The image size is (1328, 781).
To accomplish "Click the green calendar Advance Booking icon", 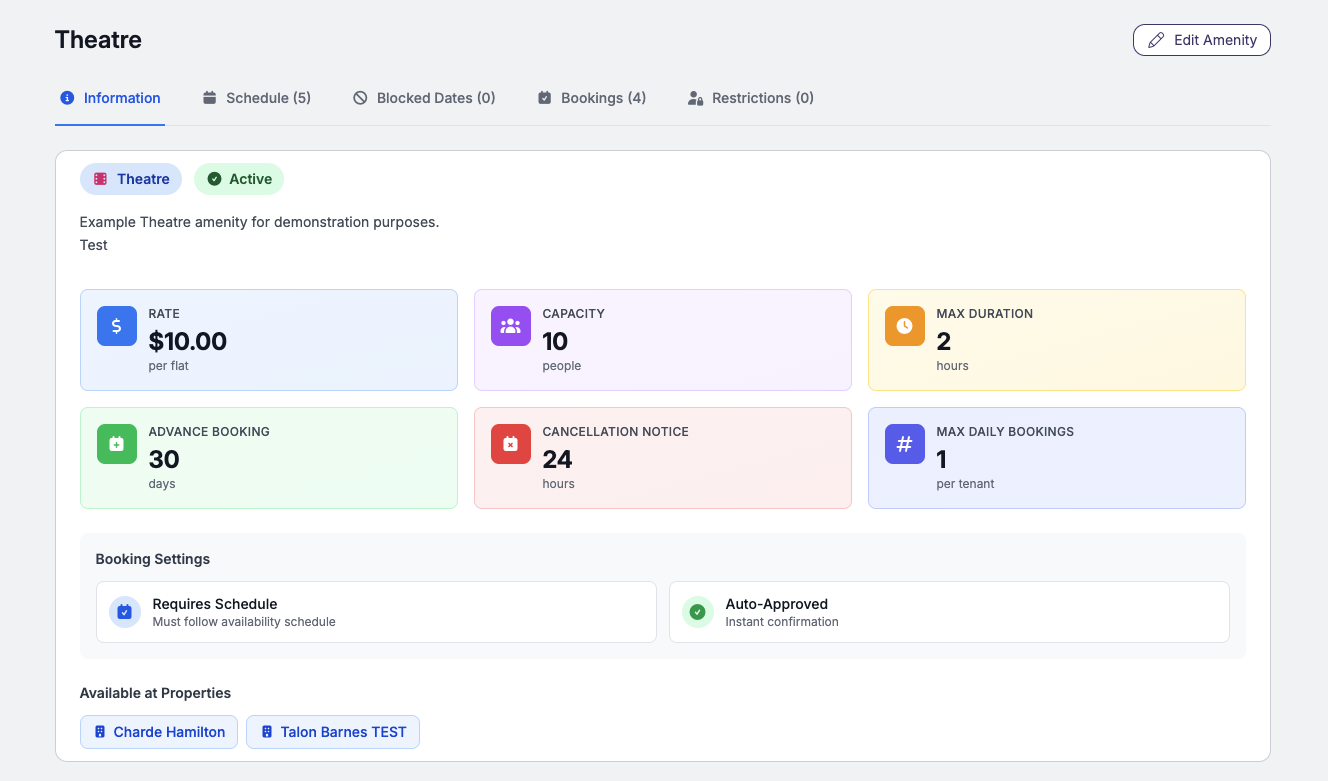I will (117, 444).
